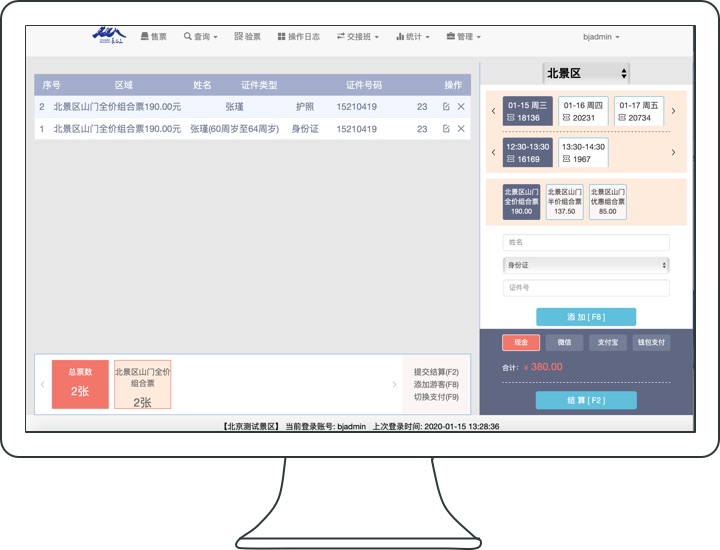Click the edit icon for row 1
This screenshot has height=550, width=720.
coord(446,129)
